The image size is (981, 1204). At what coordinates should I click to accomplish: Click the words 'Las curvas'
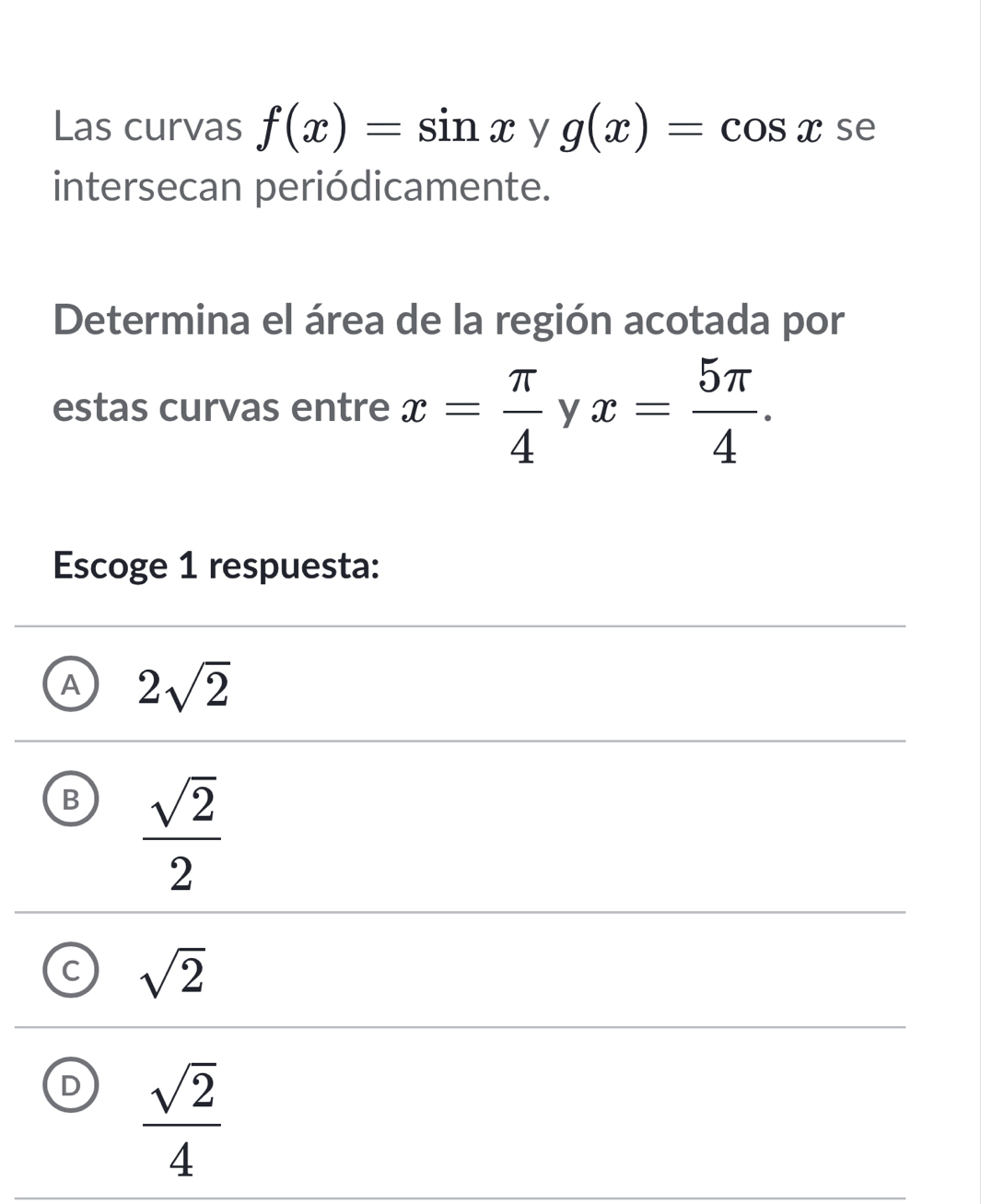tap(147, 128)
